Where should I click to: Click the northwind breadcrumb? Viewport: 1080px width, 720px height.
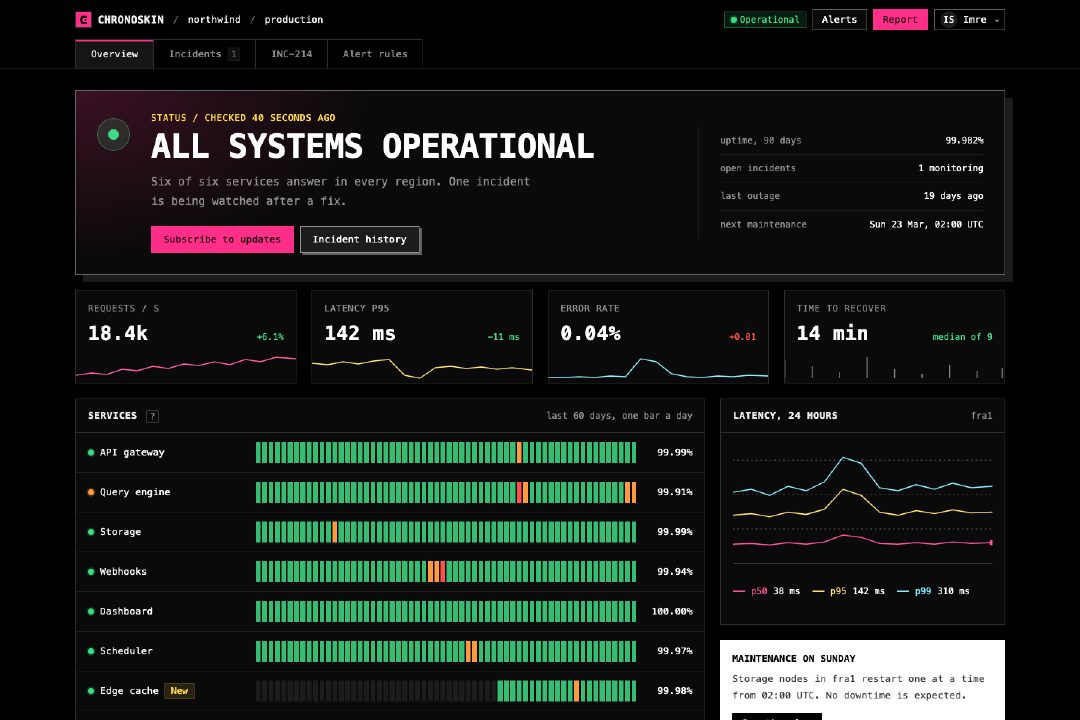pos(214,19)
